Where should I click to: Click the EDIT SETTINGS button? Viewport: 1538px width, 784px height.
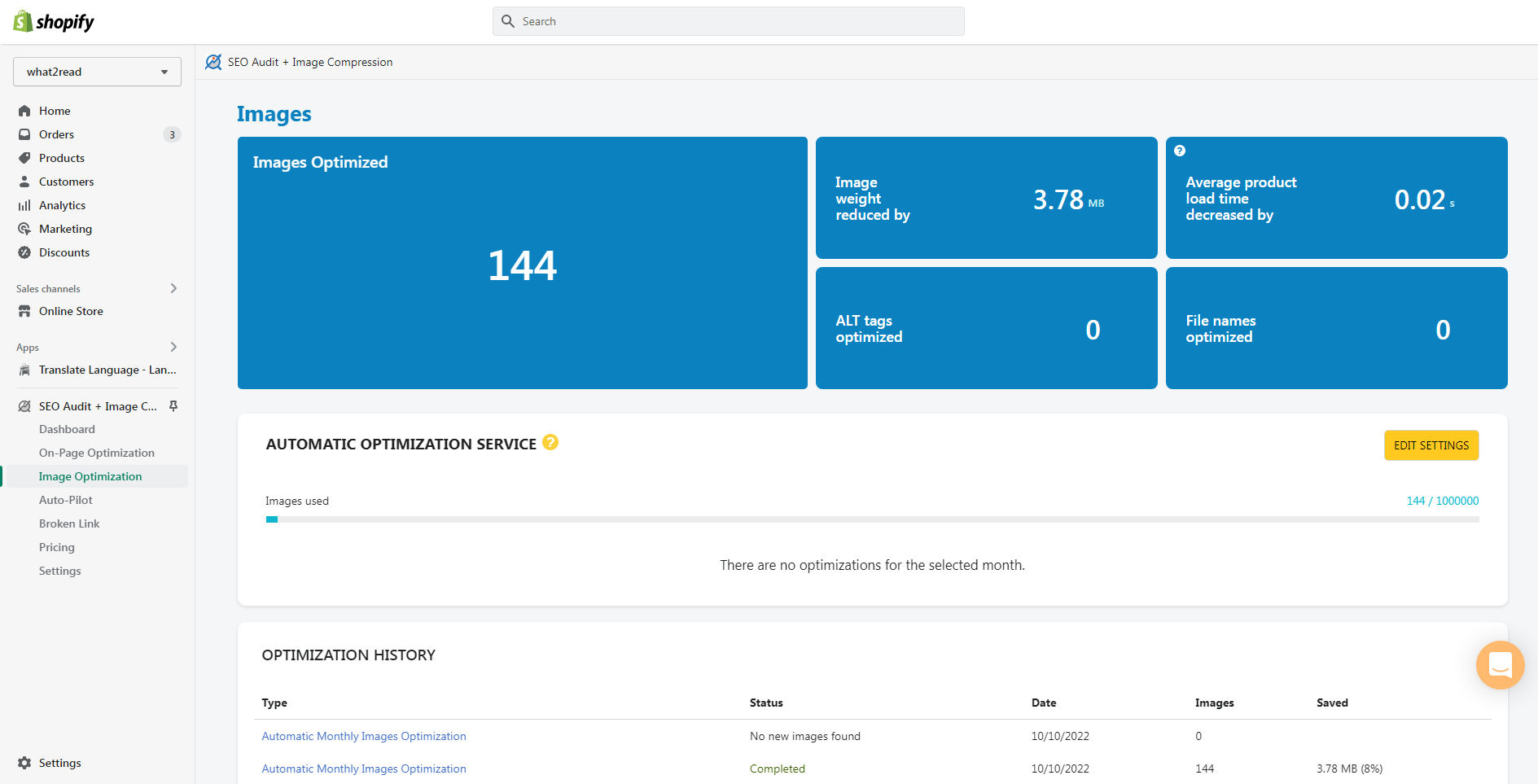(1431, 445)
